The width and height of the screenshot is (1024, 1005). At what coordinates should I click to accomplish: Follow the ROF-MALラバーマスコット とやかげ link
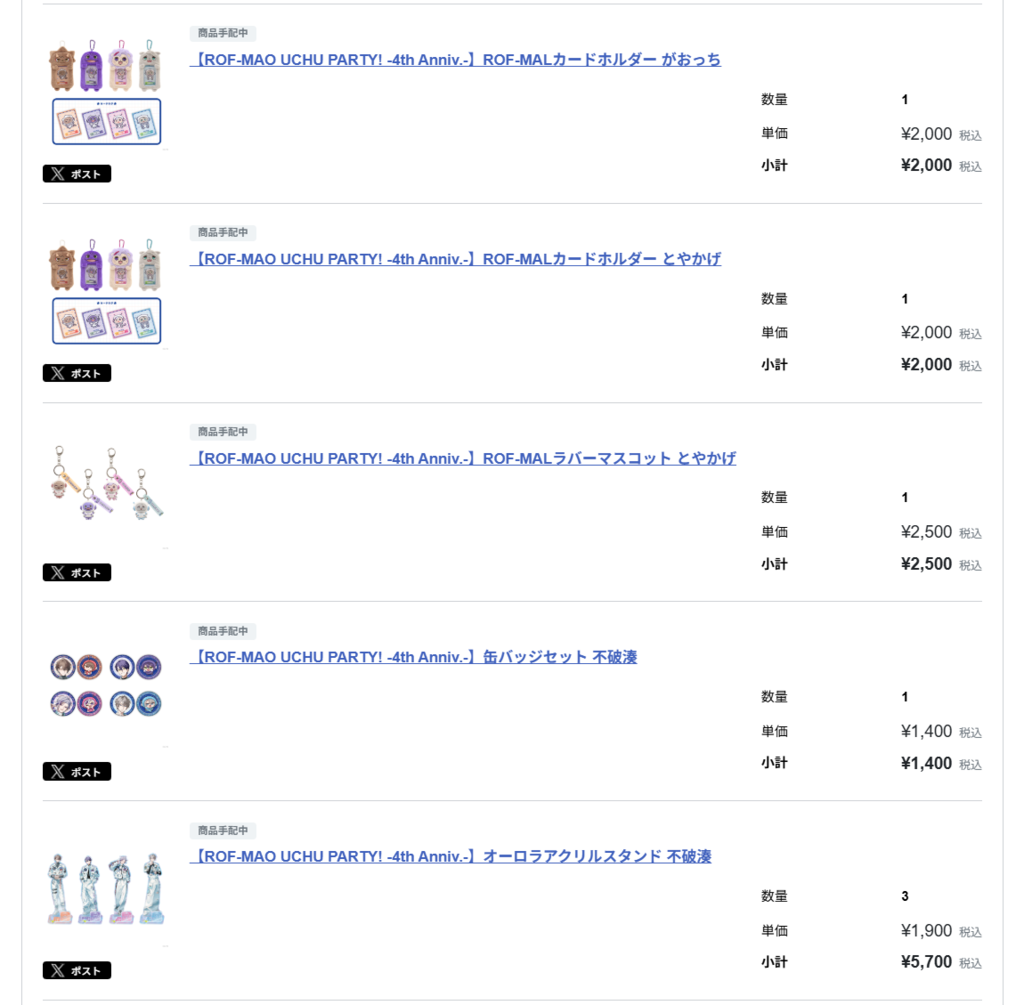tap(462, 459)
